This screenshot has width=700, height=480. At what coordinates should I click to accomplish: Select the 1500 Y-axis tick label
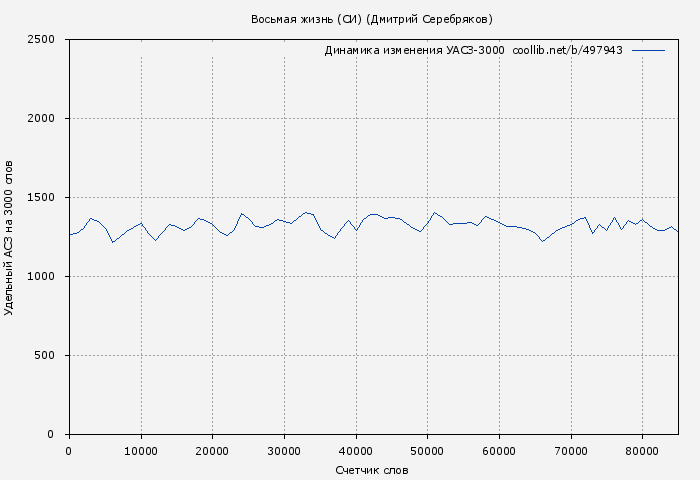[x=47, y=198]
